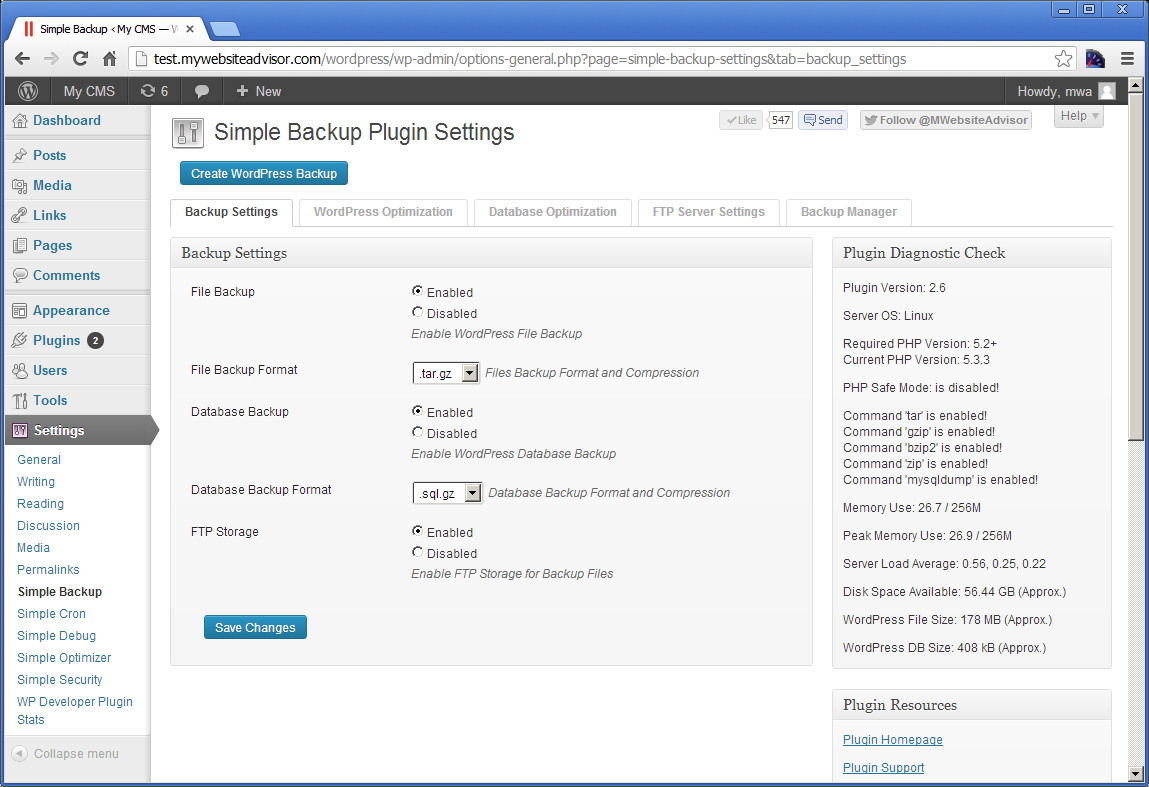
Task: Open WP Developer Plugin Stats link
Action: coord(75,710)
